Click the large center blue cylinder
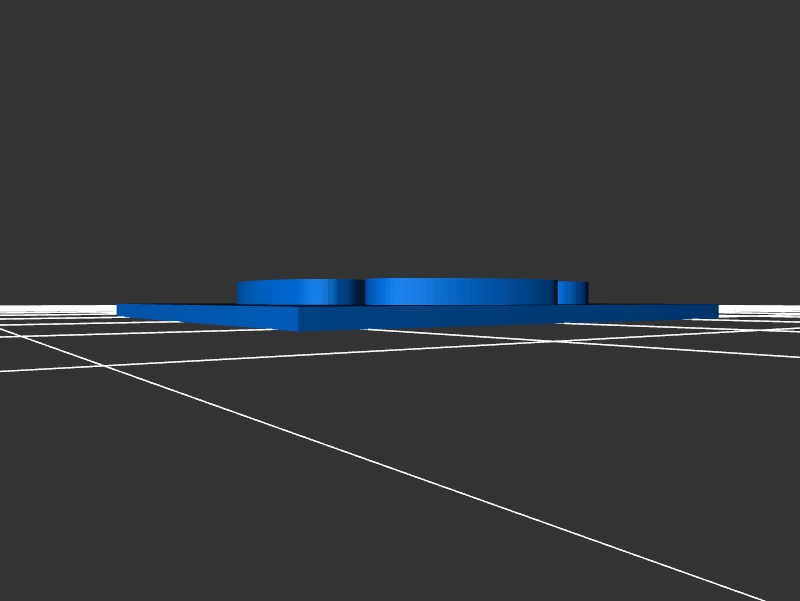Screen dimensions: 800x601 (x=460, y=293)
